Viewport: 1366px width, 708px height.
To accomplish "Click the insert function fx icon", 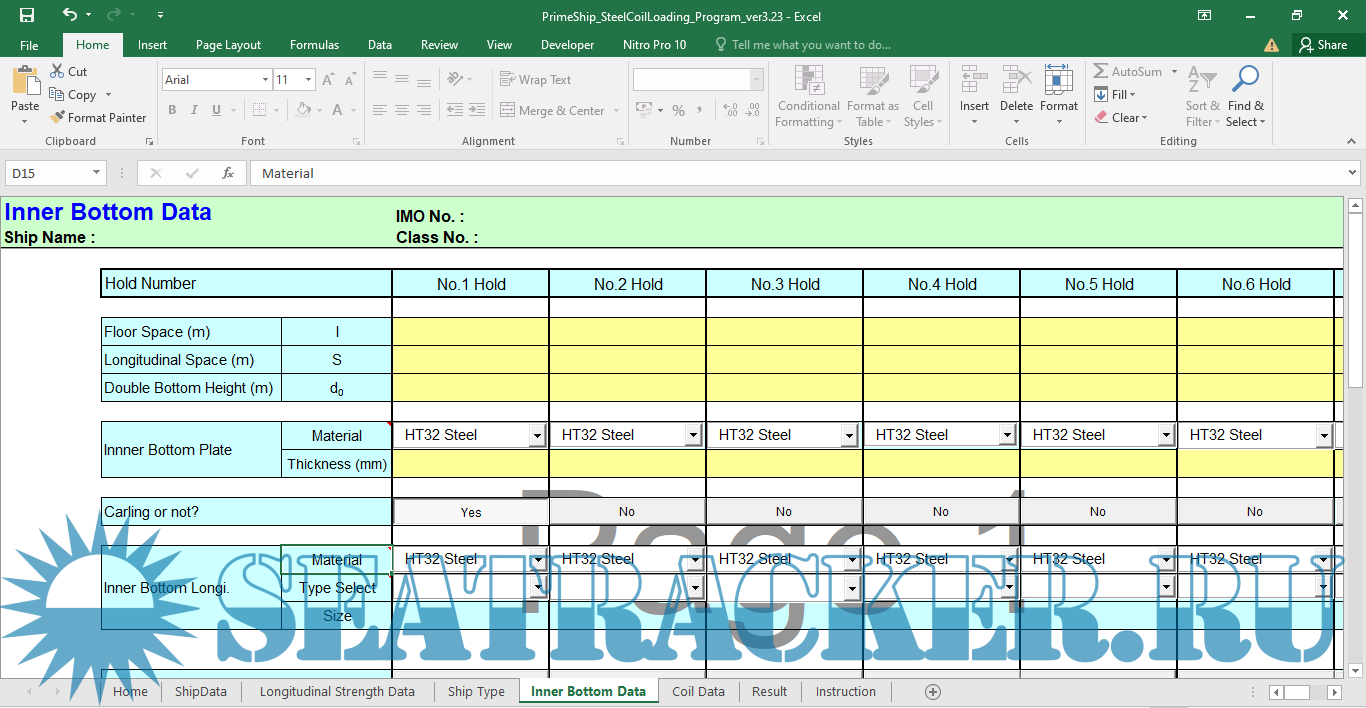I will (228, 173).
